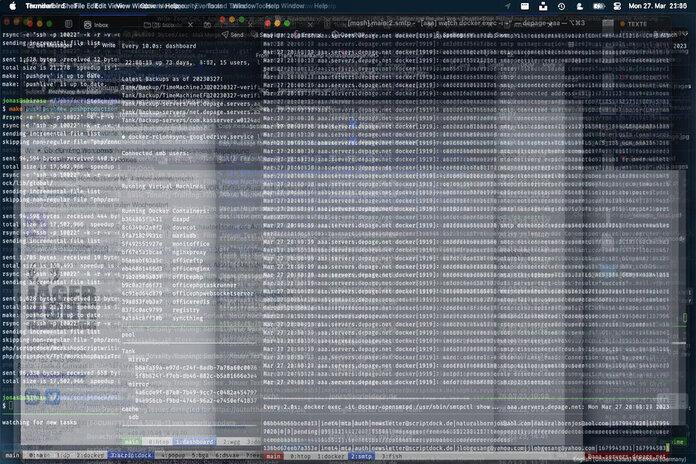
Task: Click the officephptaskrunner container row
Action: coord(179,285)
